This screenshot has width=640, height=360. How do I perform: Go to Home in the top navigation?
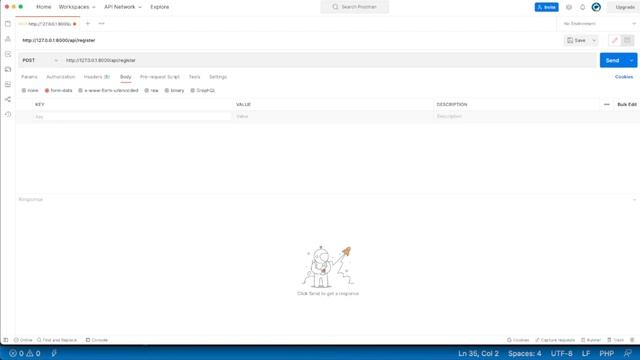coord(44,7)
